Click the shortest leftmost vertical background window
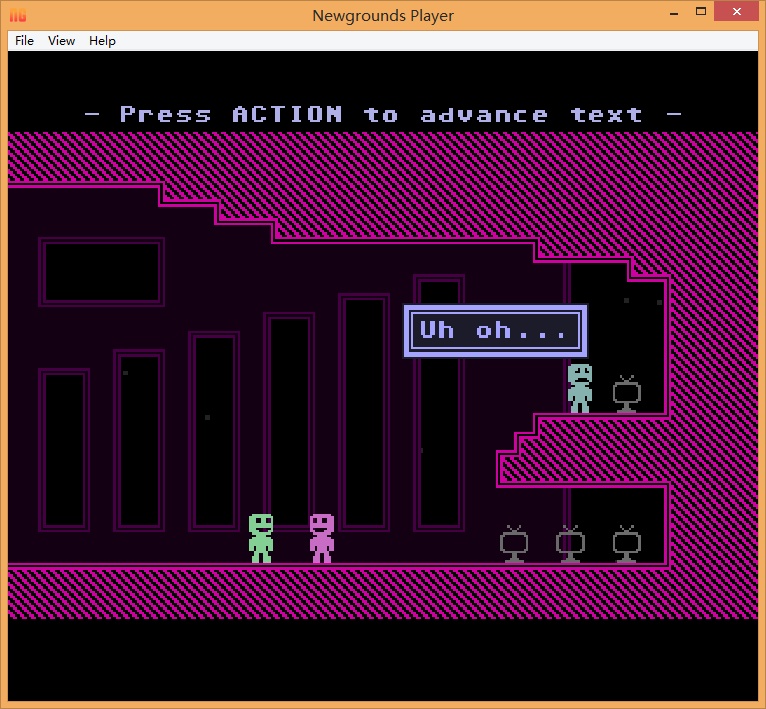Screen dimensions: 766x709 pyautogui.click(x=64, y=449)
